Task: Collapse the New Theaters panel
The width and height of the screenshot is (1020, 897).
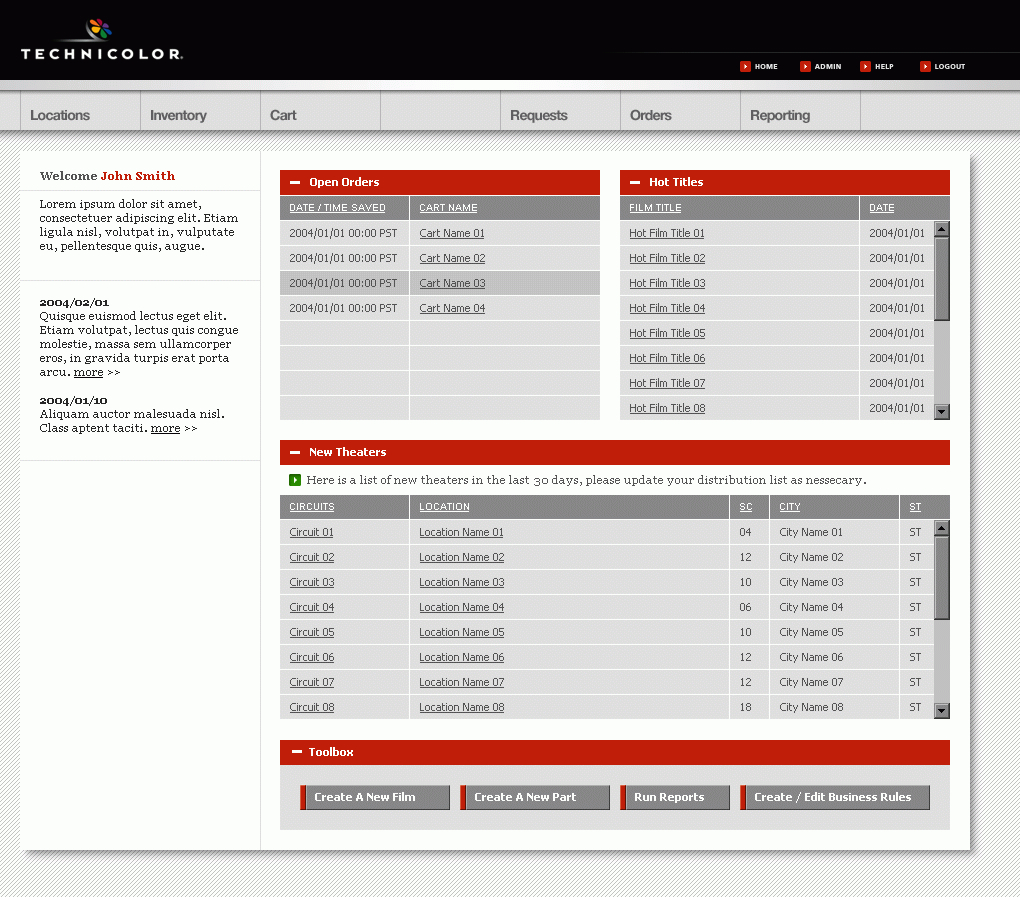Action: pos(295,453)
